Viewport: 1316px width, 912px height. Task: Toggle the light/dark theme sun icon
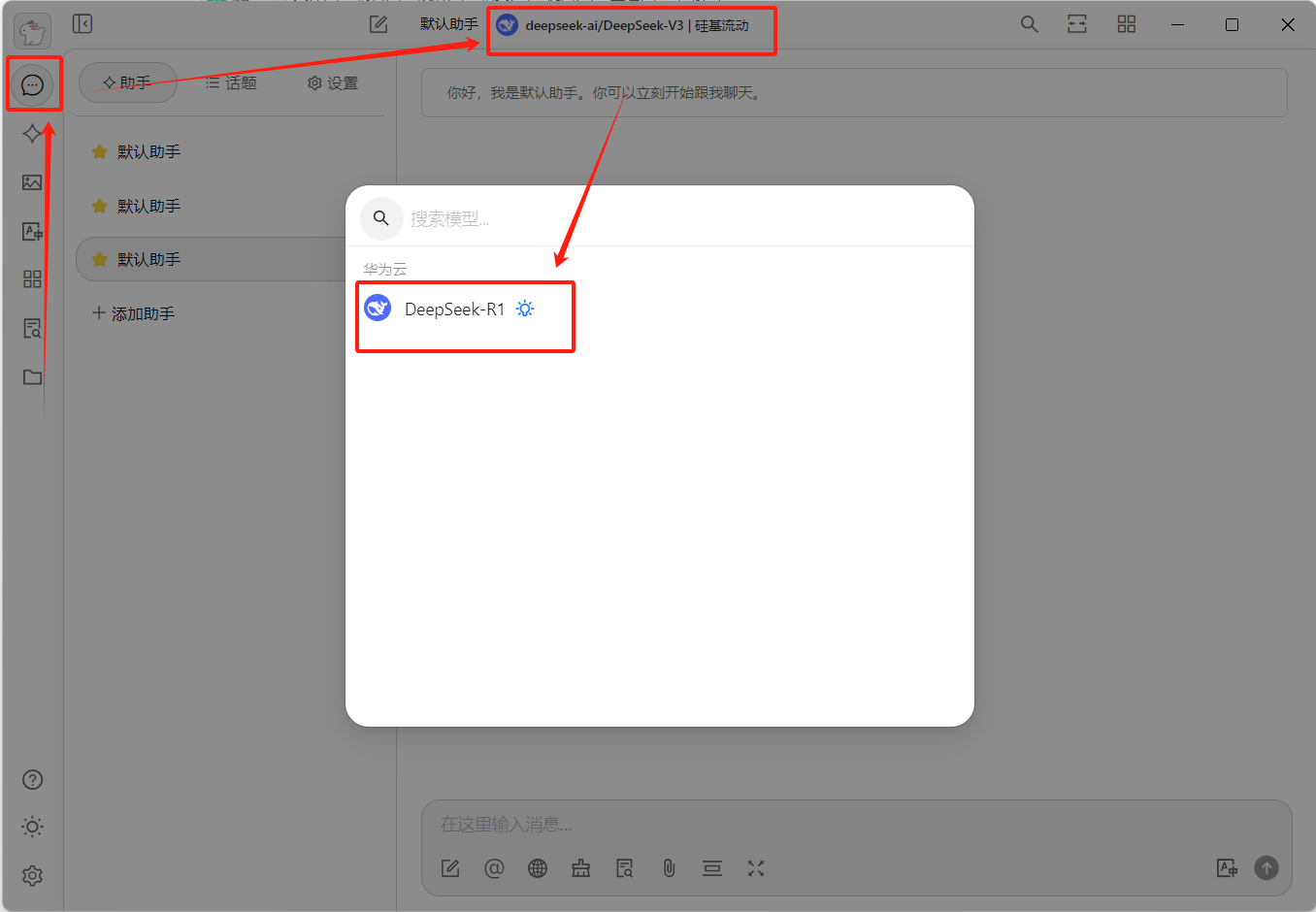coord(32,827)
